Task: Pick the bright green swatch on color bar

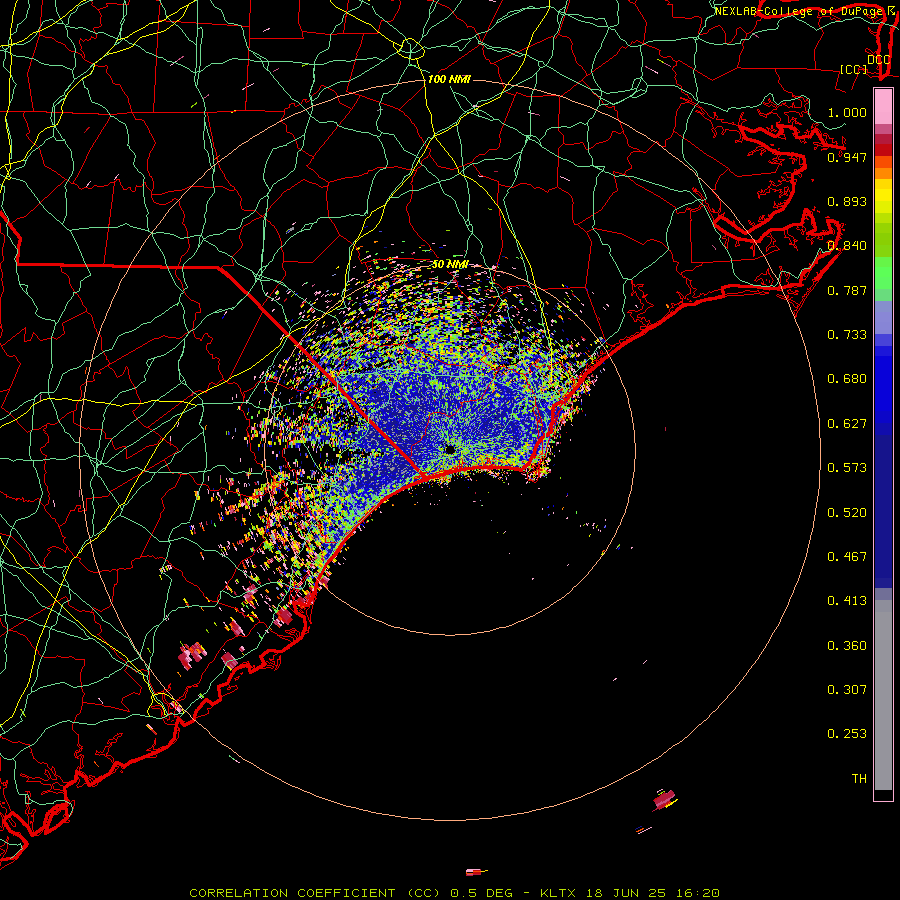Action: pyautogui.click(x=883, y=273)
